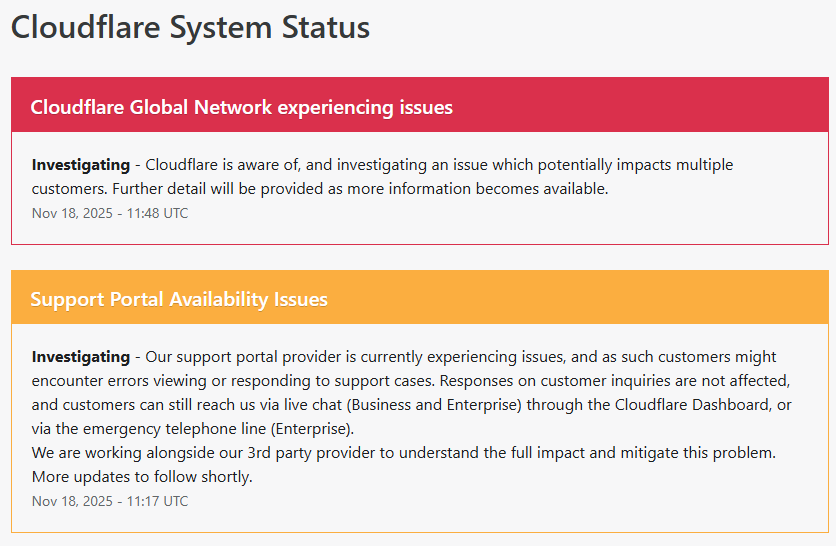The width and height of the screenshot is (836, 546).
Task: Click the words "Cloudflare Dashboard" in support notice
Action: tap(689, 404)
